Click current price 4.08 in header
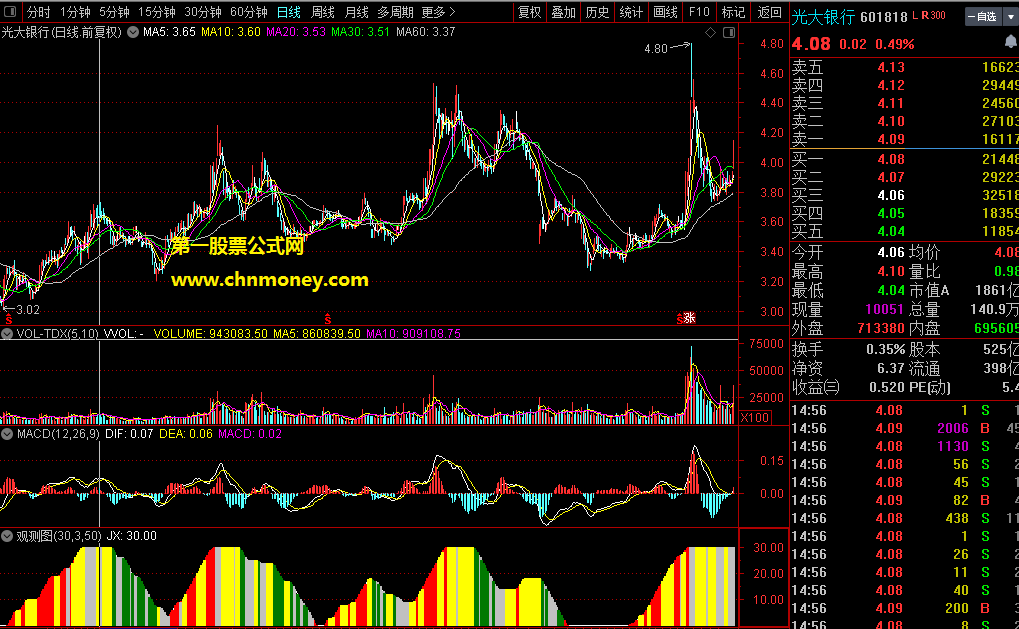Viewport: 1019px width, 629px height. click(810, 44)
